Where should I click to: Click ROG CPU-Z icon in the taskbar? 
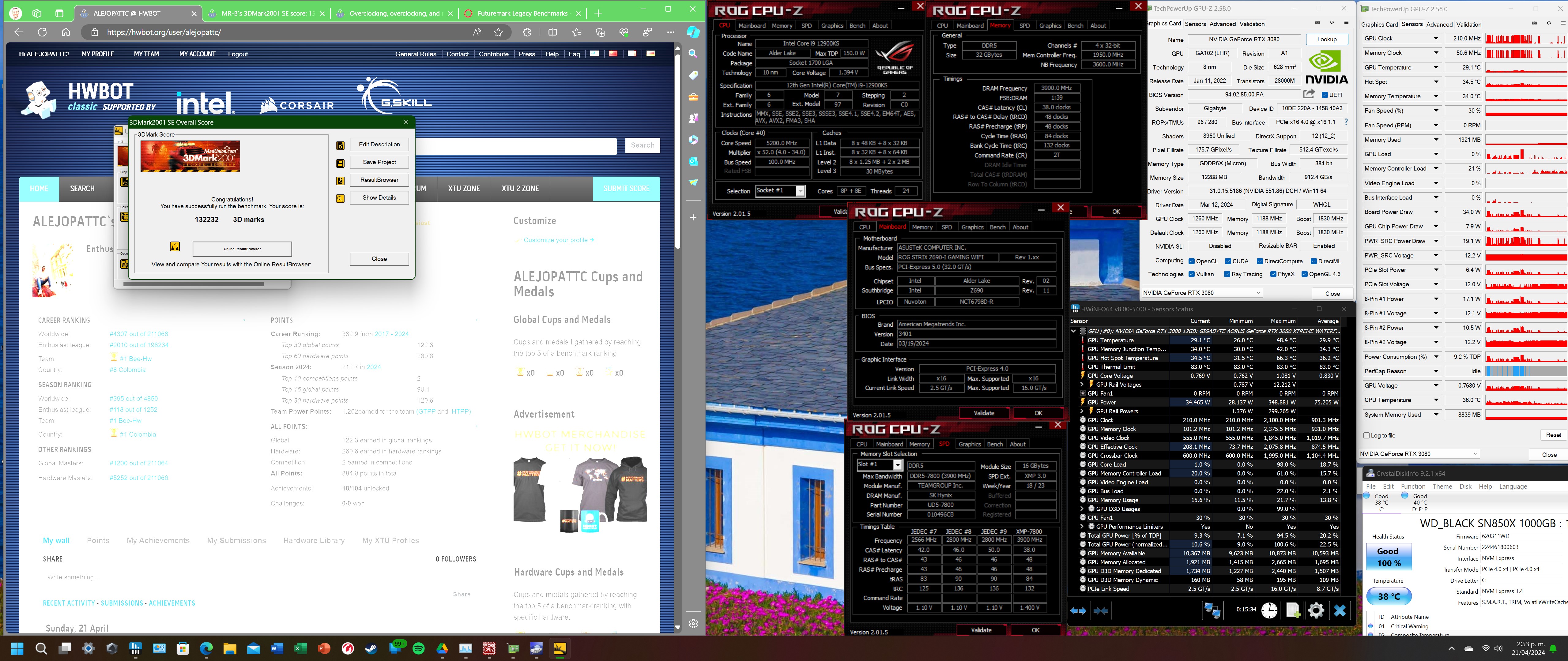coord(489,648)
